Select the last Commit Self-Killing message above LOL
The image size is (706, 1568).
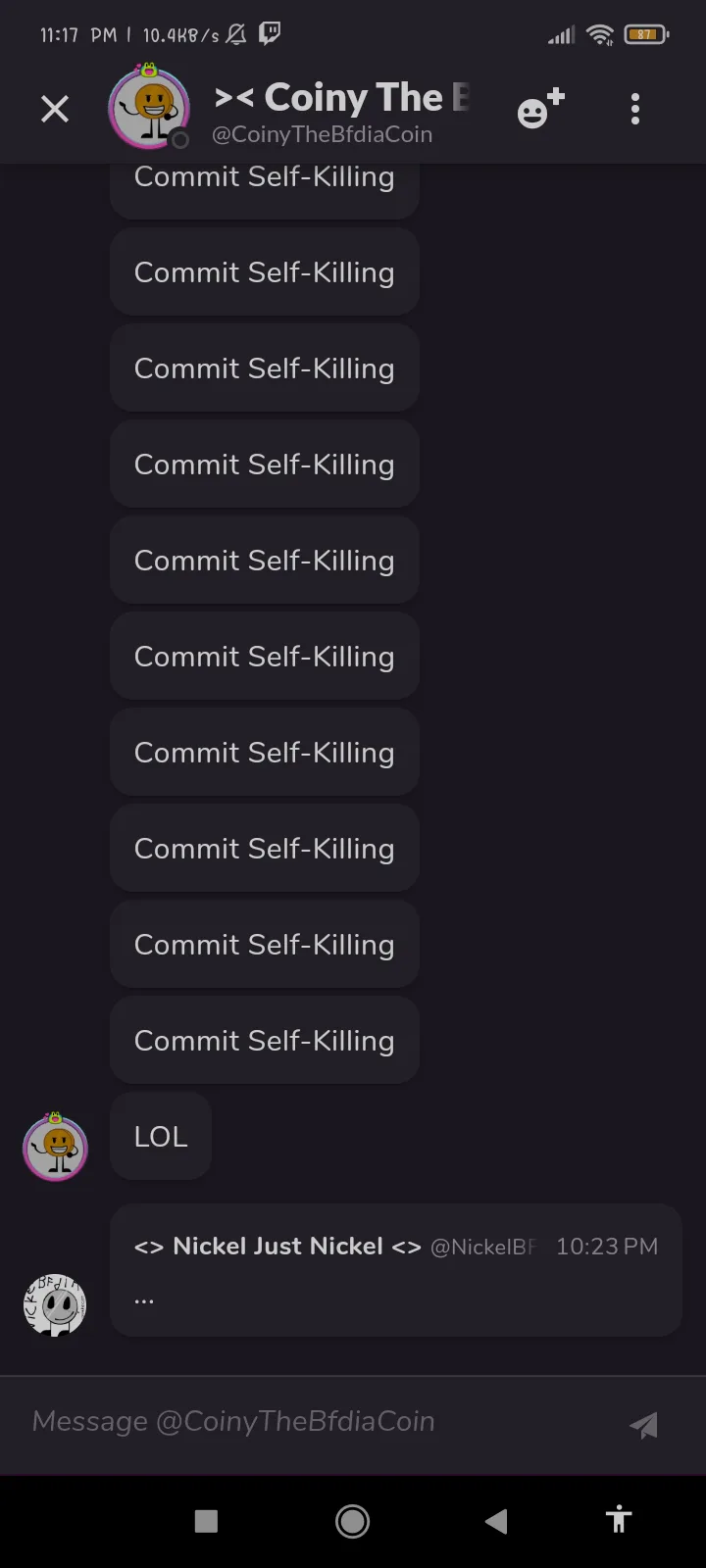pos(265,1041)
